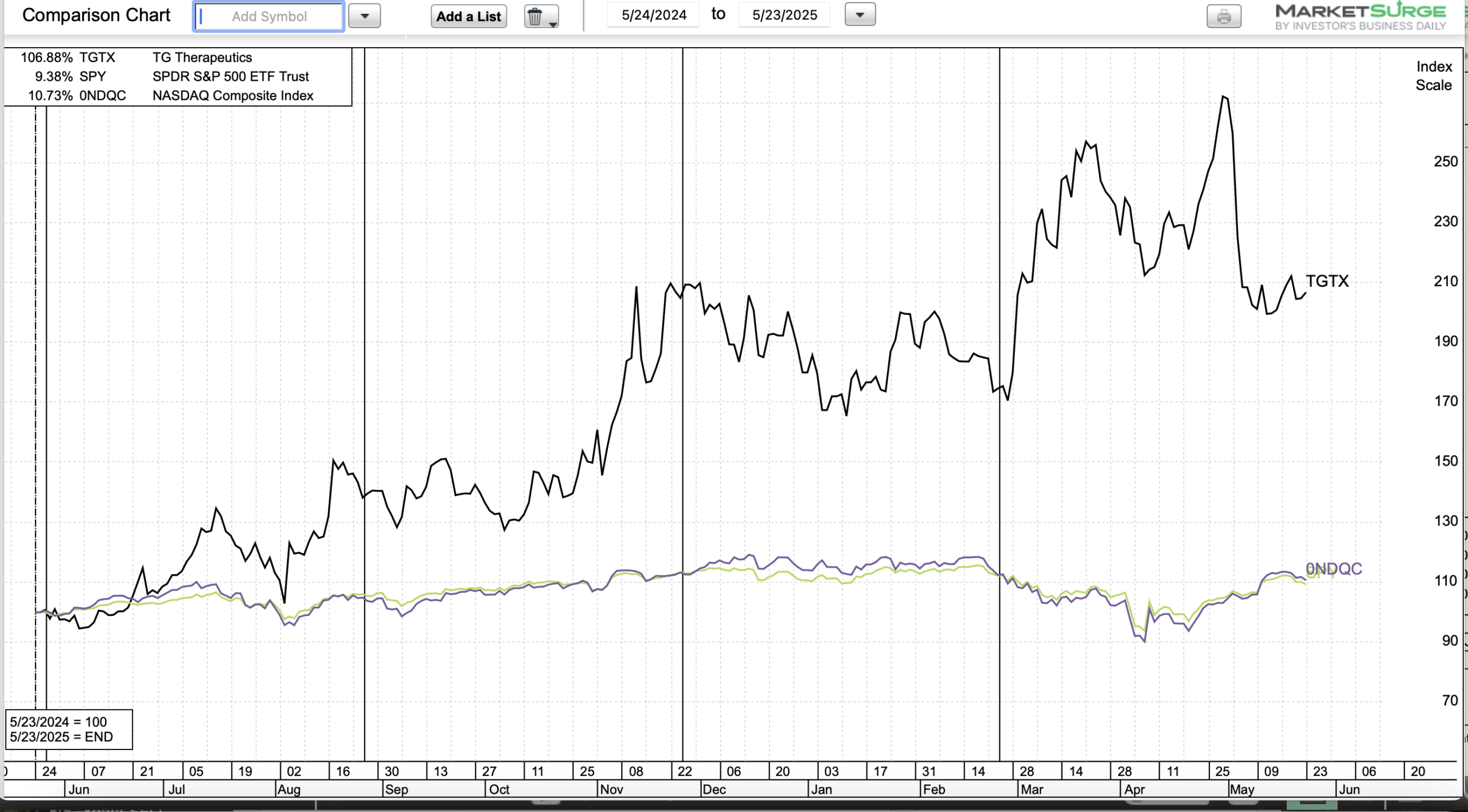Viewport: 1468px width, 812px height.
Task: Select the SPY legend row
Action: click(x=171, y=76)
